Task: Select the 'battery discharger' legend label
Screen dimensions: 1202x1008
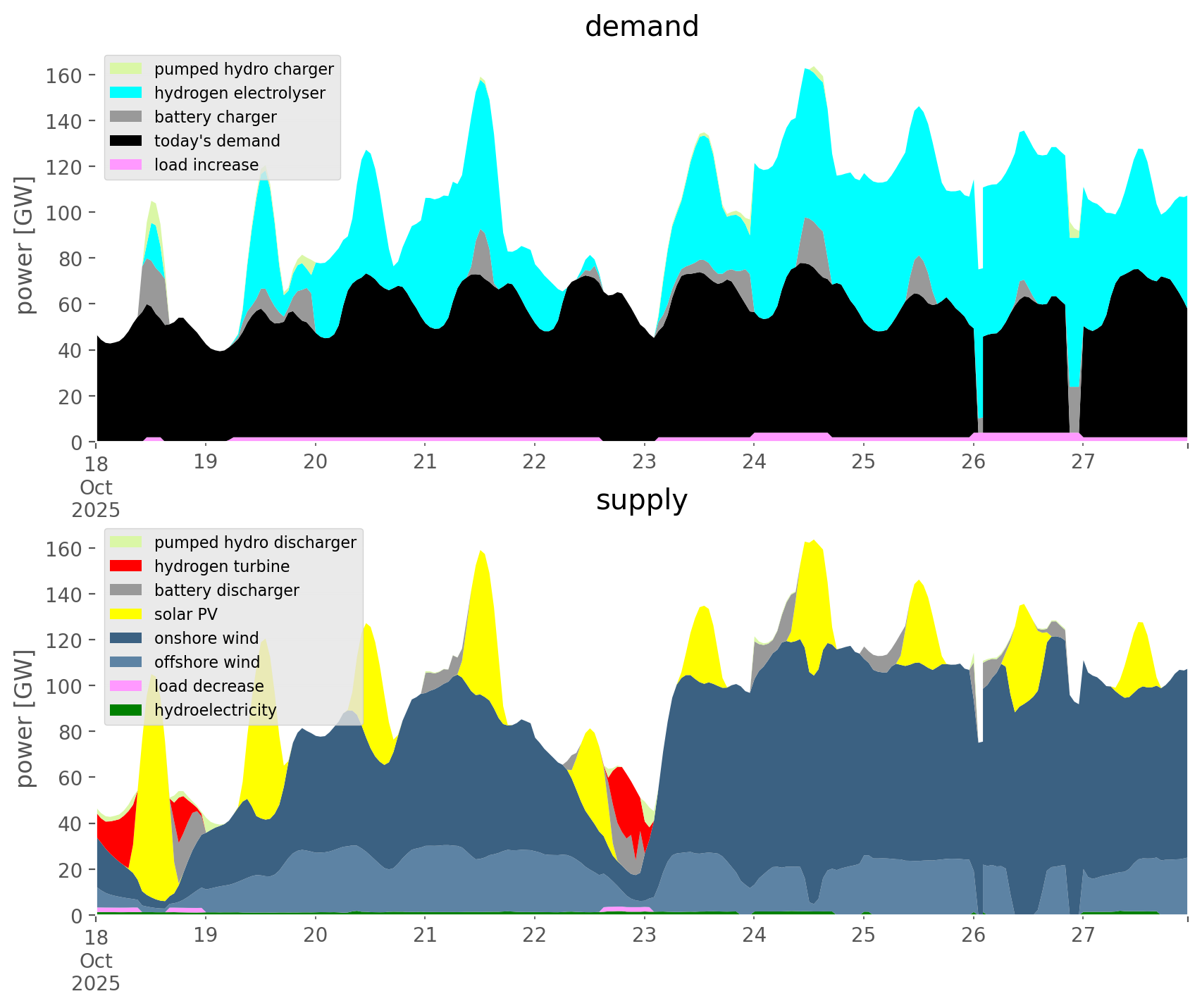Action: pyautogui.click(x=226, y=590)
